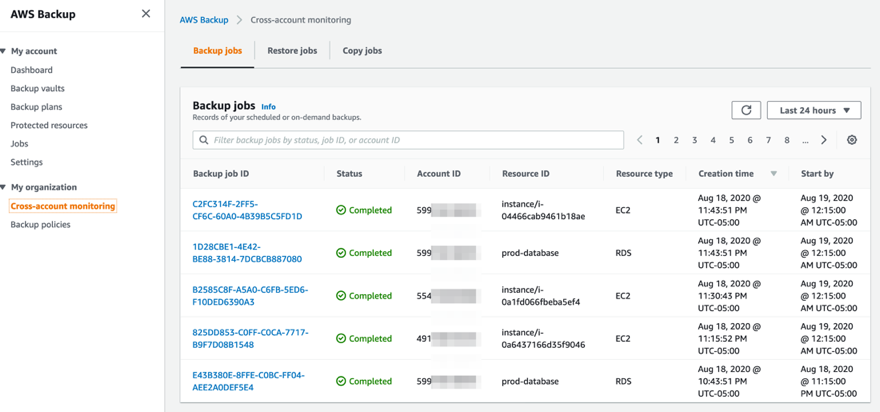Image resolution: width=880 pixels, height=412 pixels.
Task: Go to page 5 of results
Action: click(x=731, y=140)
